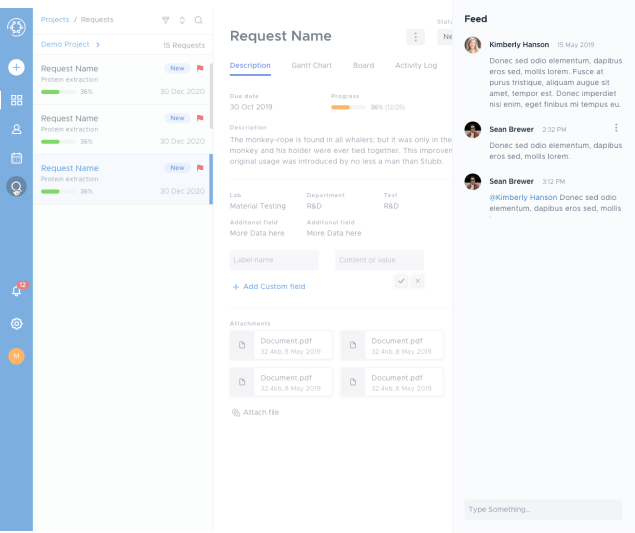Open the dashboard grid icon
Viewport: 635px width, 533px height.
pyautogui.click(x=16, y=100)
